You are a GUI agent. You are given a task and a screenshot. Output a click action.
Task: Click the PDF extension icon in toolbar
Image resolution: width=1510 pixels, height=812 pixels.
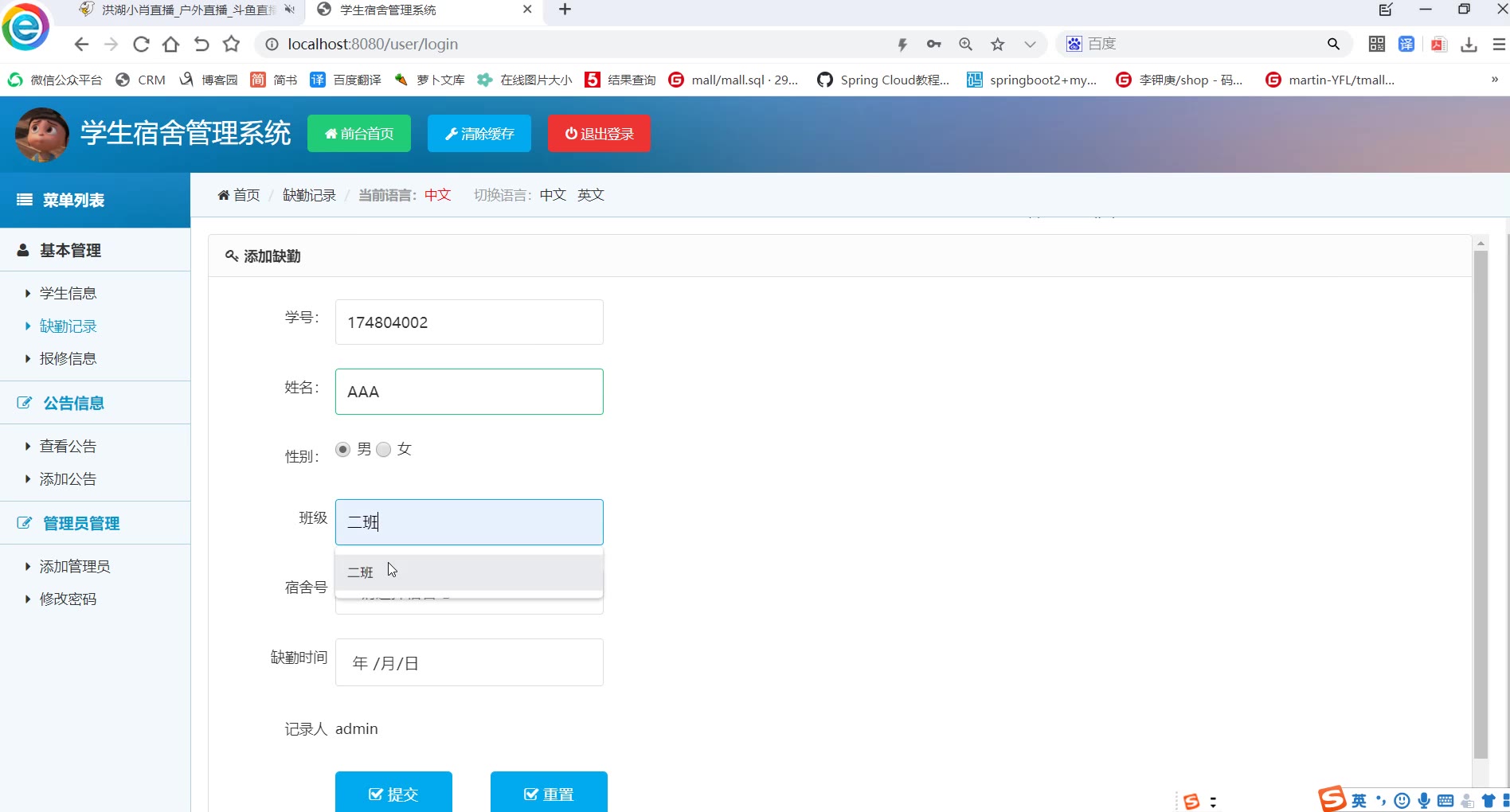(1438, 45)
